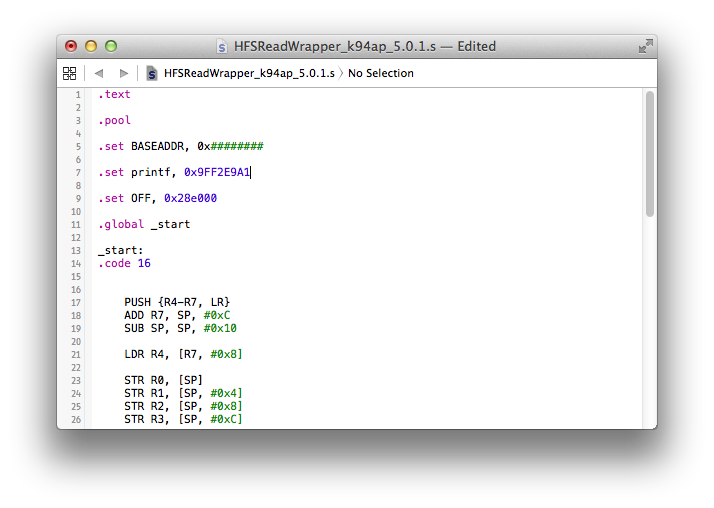
Task: Click printf on line 7
Action: (150, 172)
